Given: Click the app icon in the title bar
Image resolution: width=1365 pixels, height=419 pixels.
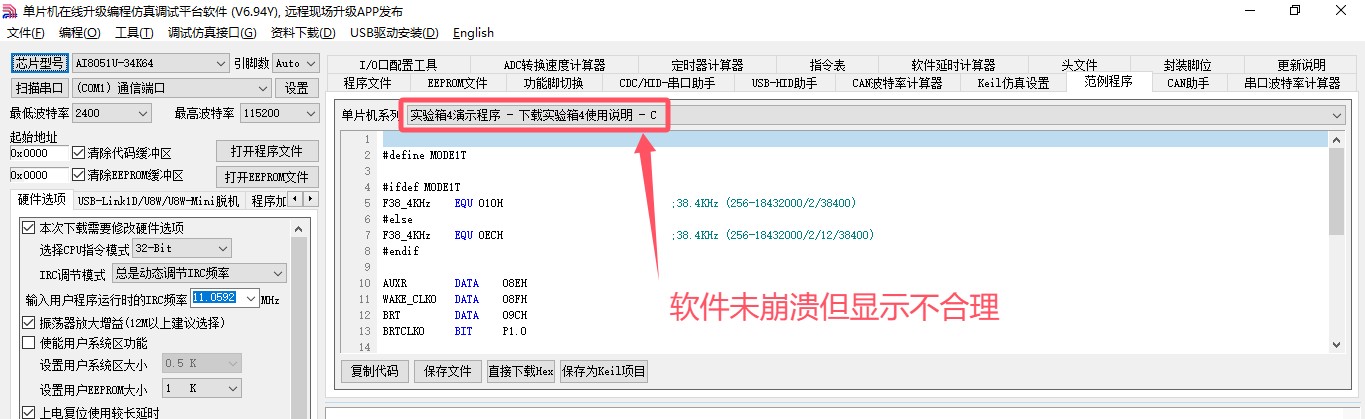Looking at the screenshot, I should coord(10,10).
